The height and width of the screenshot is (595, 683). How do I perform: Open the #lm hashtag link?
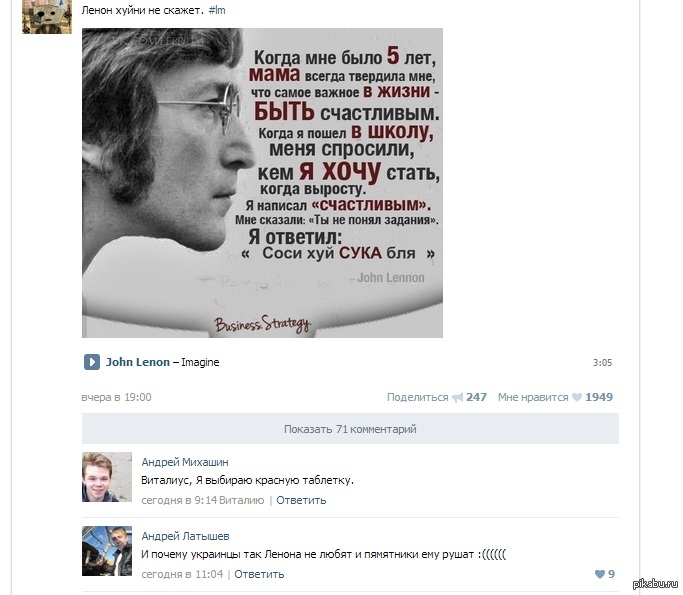[217, 10]
